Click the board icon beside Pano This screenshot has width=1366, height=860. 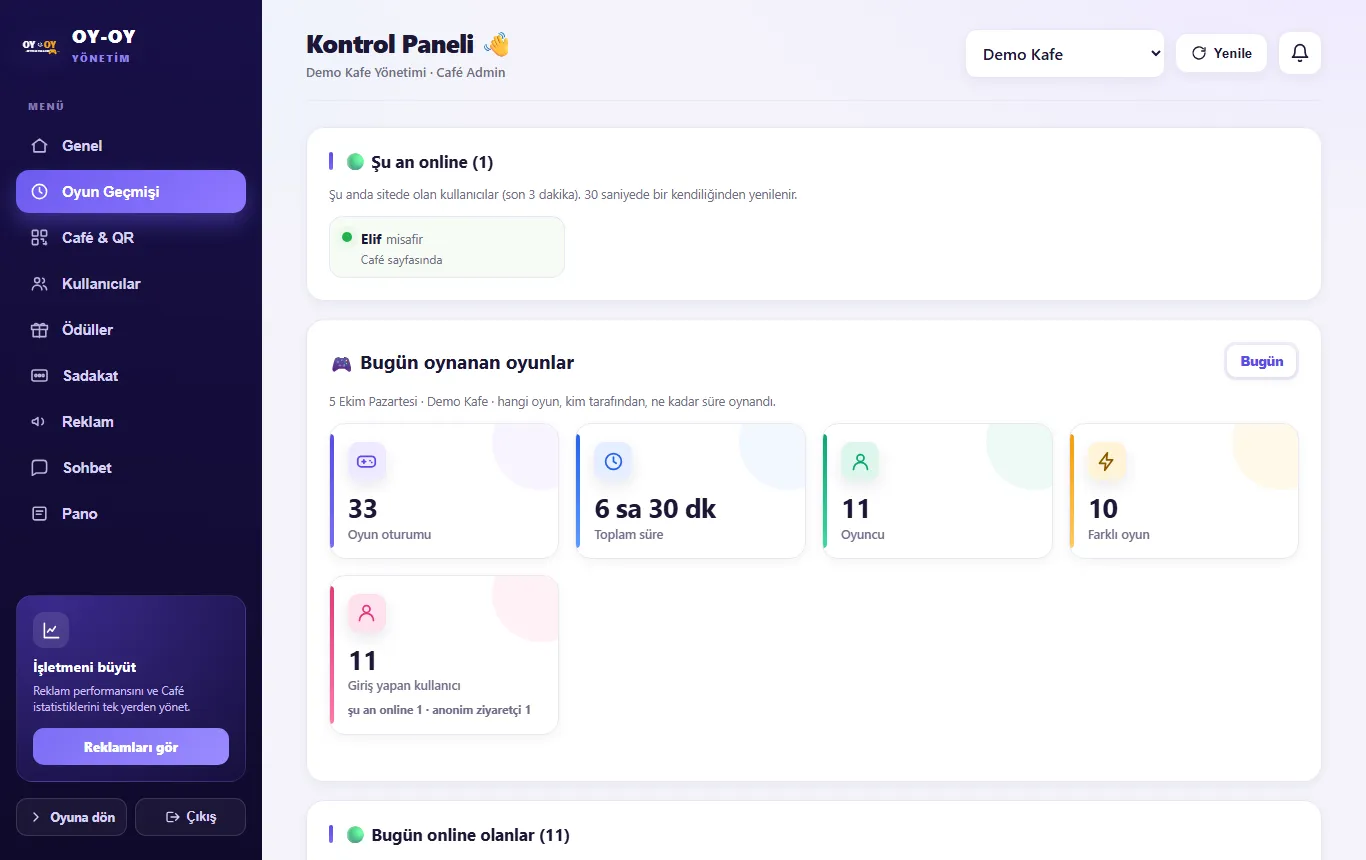pyautogui.click(x=39, y=514)
